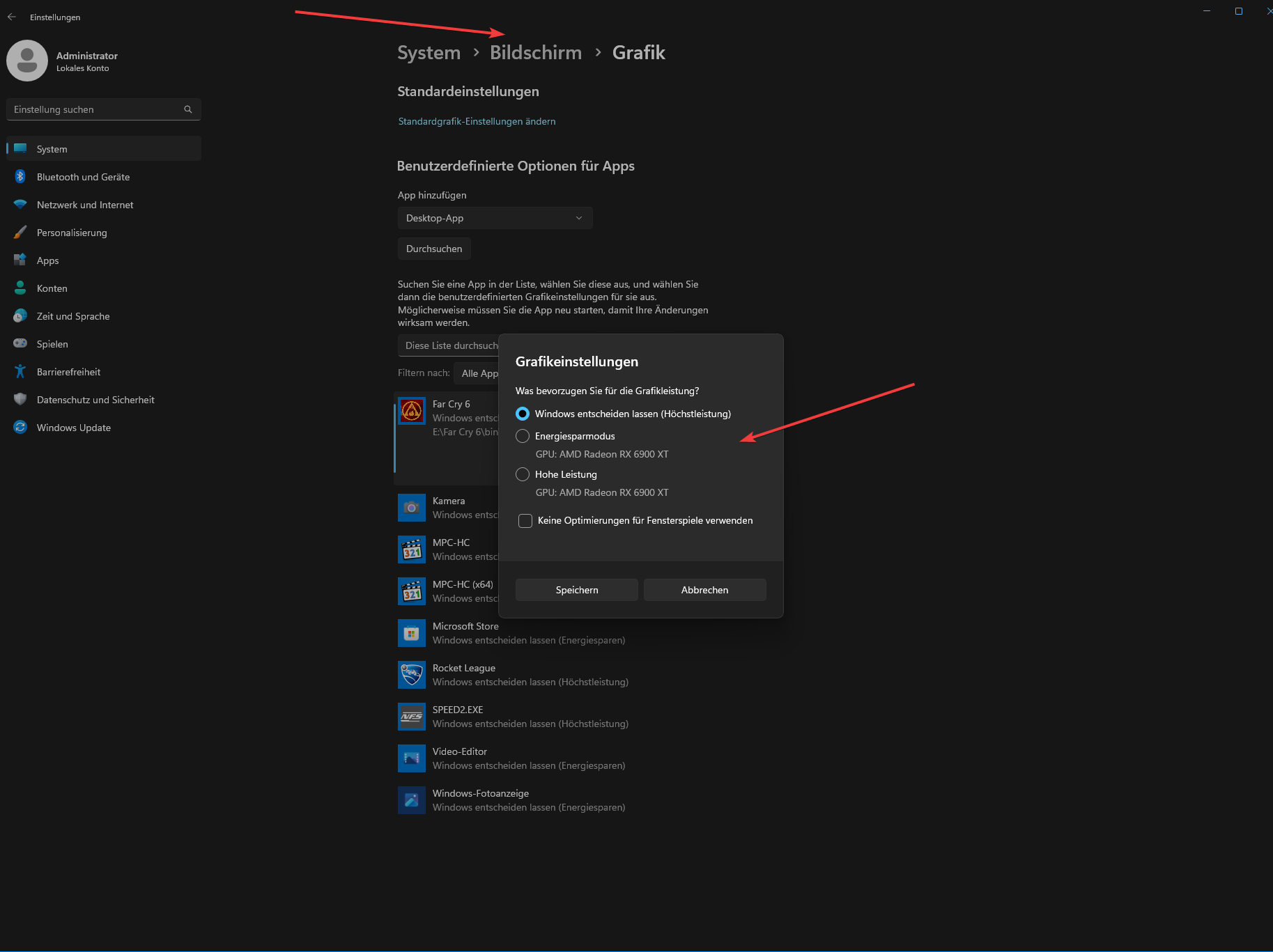Select the Windows-Fotoanzeige list entry
This screenshot has height=952, width=1273.
click(x=555, y=800)
